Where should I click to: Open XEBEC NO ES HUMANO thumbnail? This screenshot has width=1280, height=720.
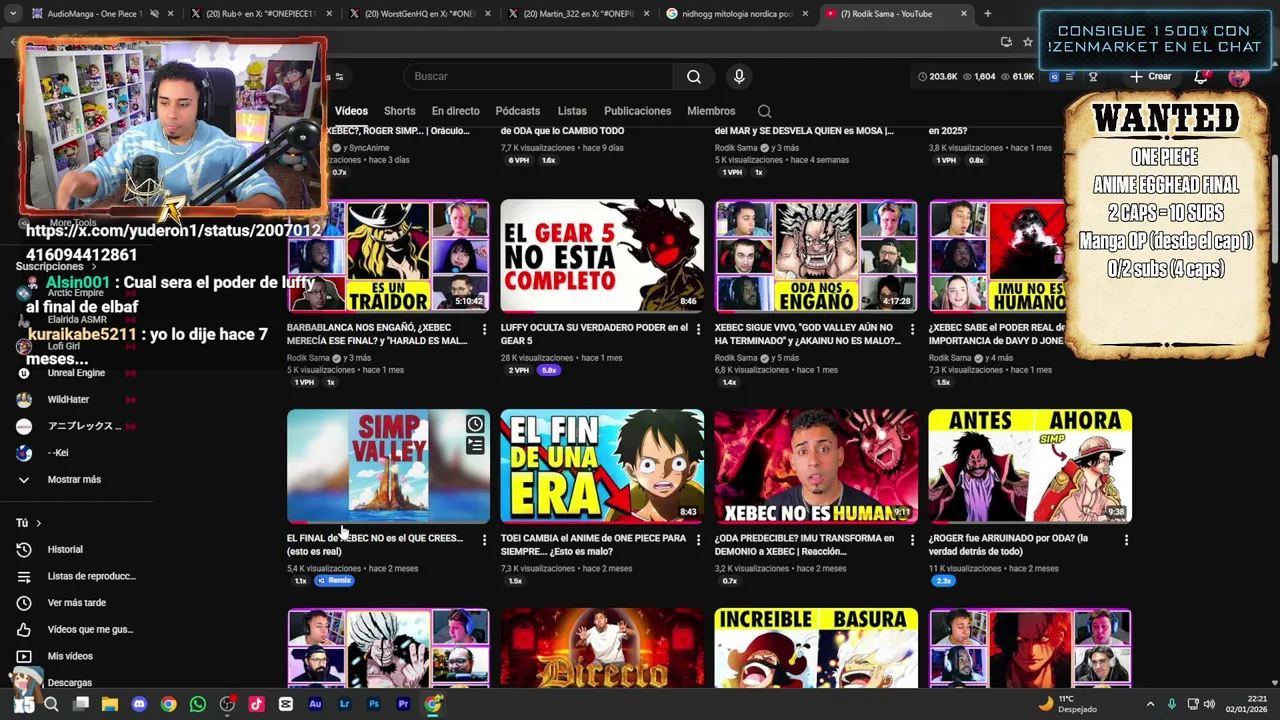(816, 466)
